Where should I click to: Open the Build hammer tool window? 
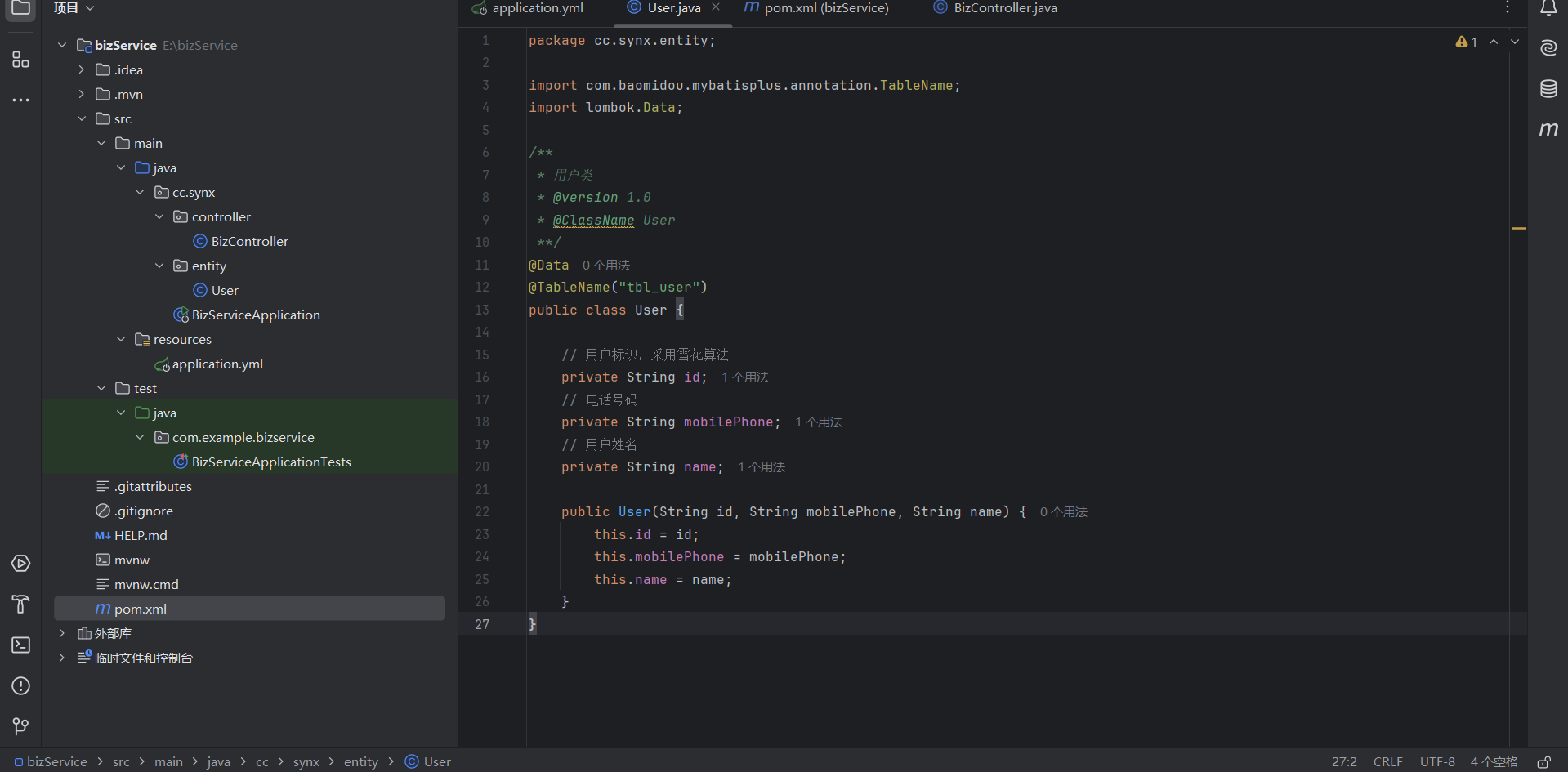point(20,605)
